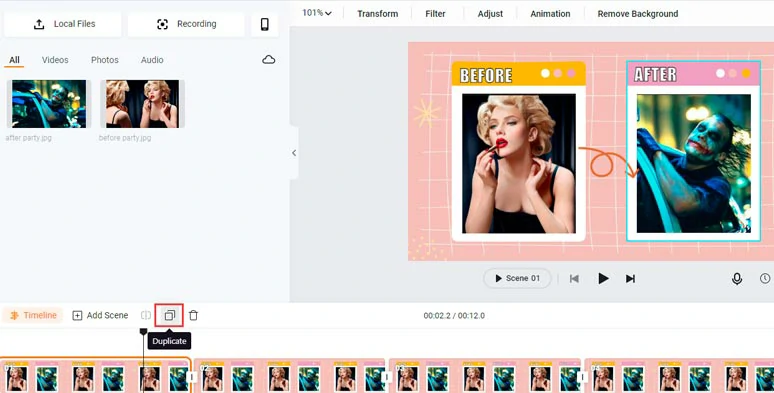
Task: Click the Split icon in the timeline toolbar
Action: click(146, 315)
